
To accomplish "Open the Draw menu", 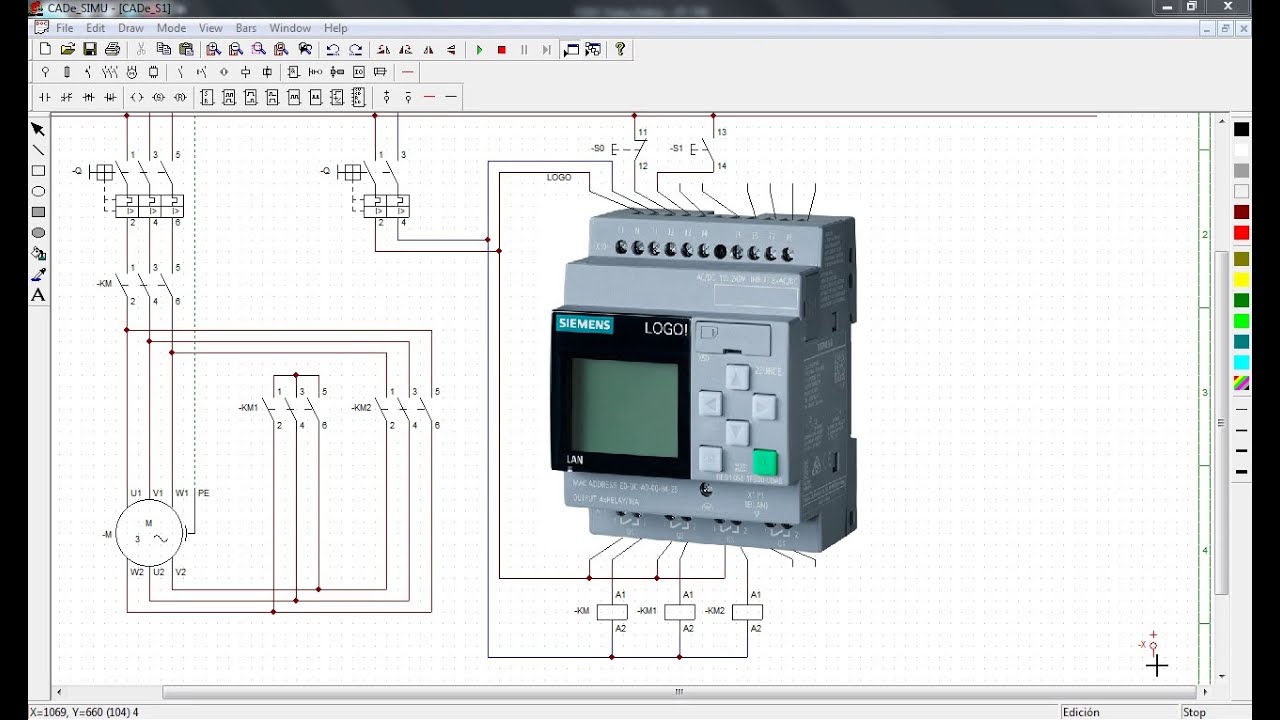I will pos(131,28).
